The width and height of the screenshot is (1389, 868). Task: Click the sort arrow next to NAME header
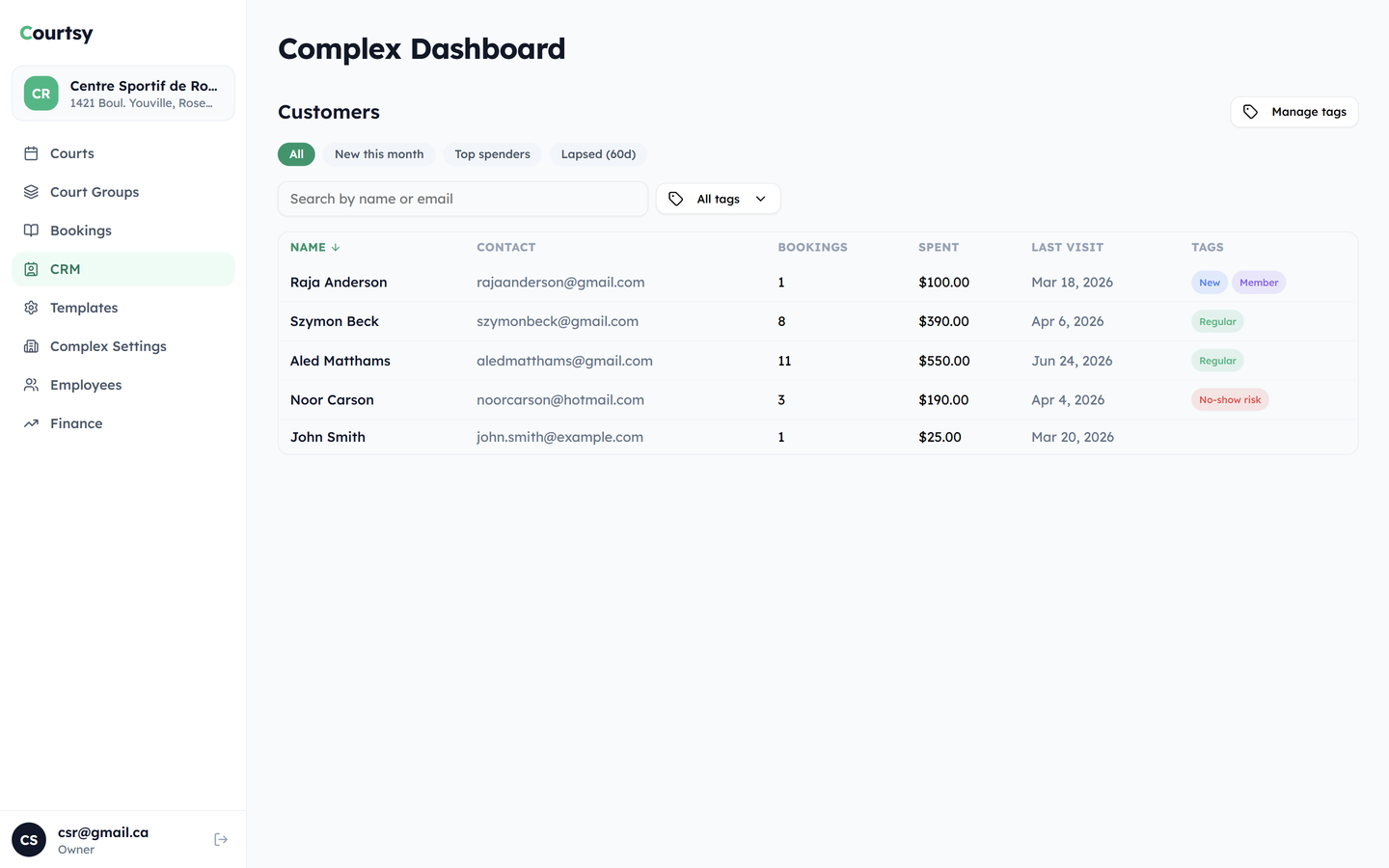(336, 248)
